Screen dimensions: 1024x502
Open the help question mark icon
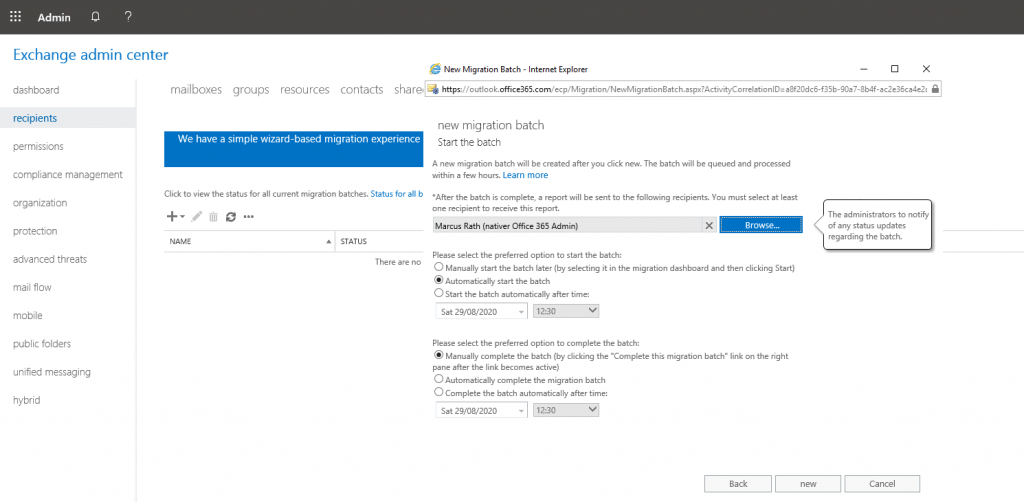tap(128, 17)
